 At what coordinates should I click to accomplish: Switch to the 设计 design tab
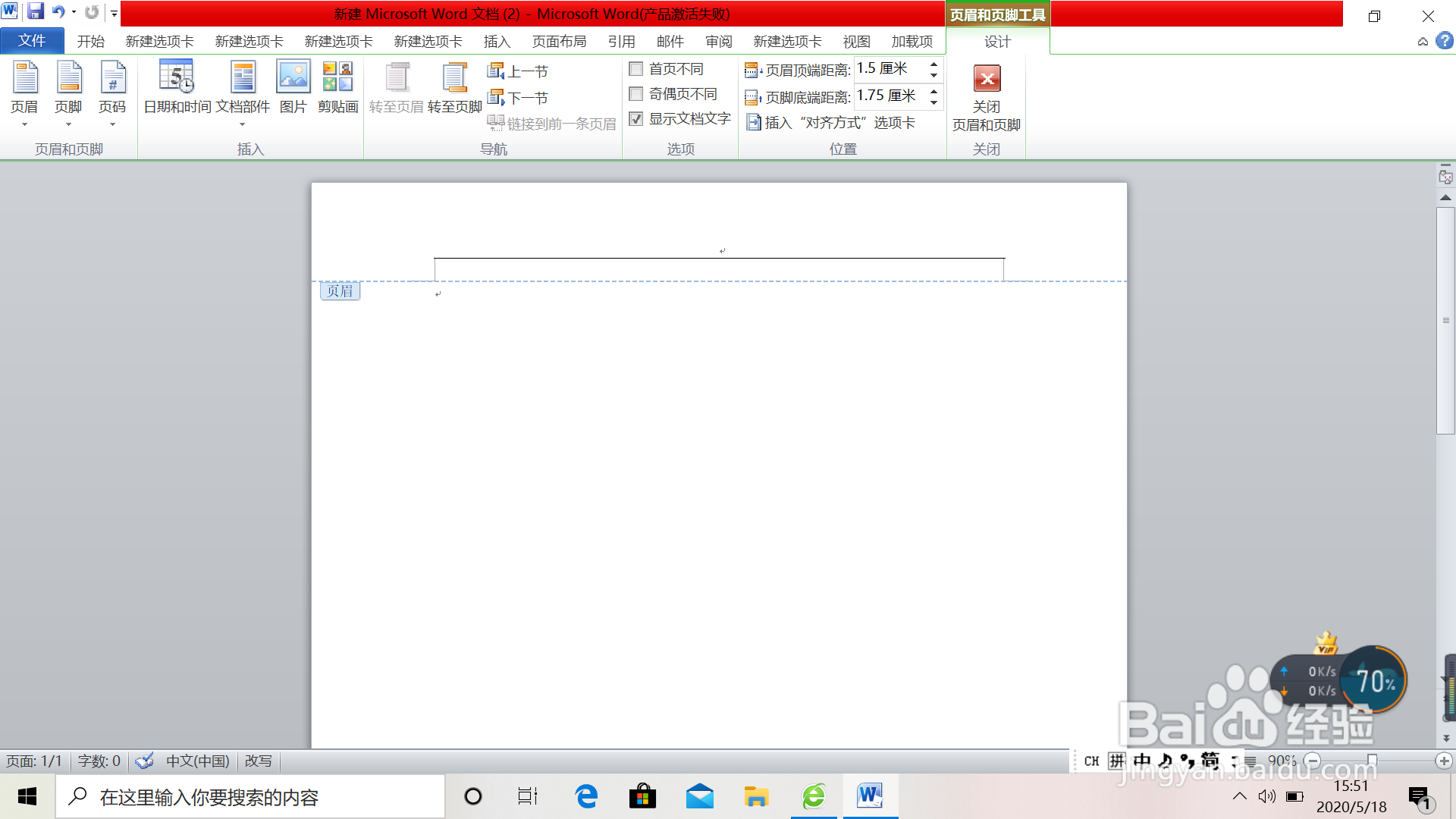(x=997, y=42)
